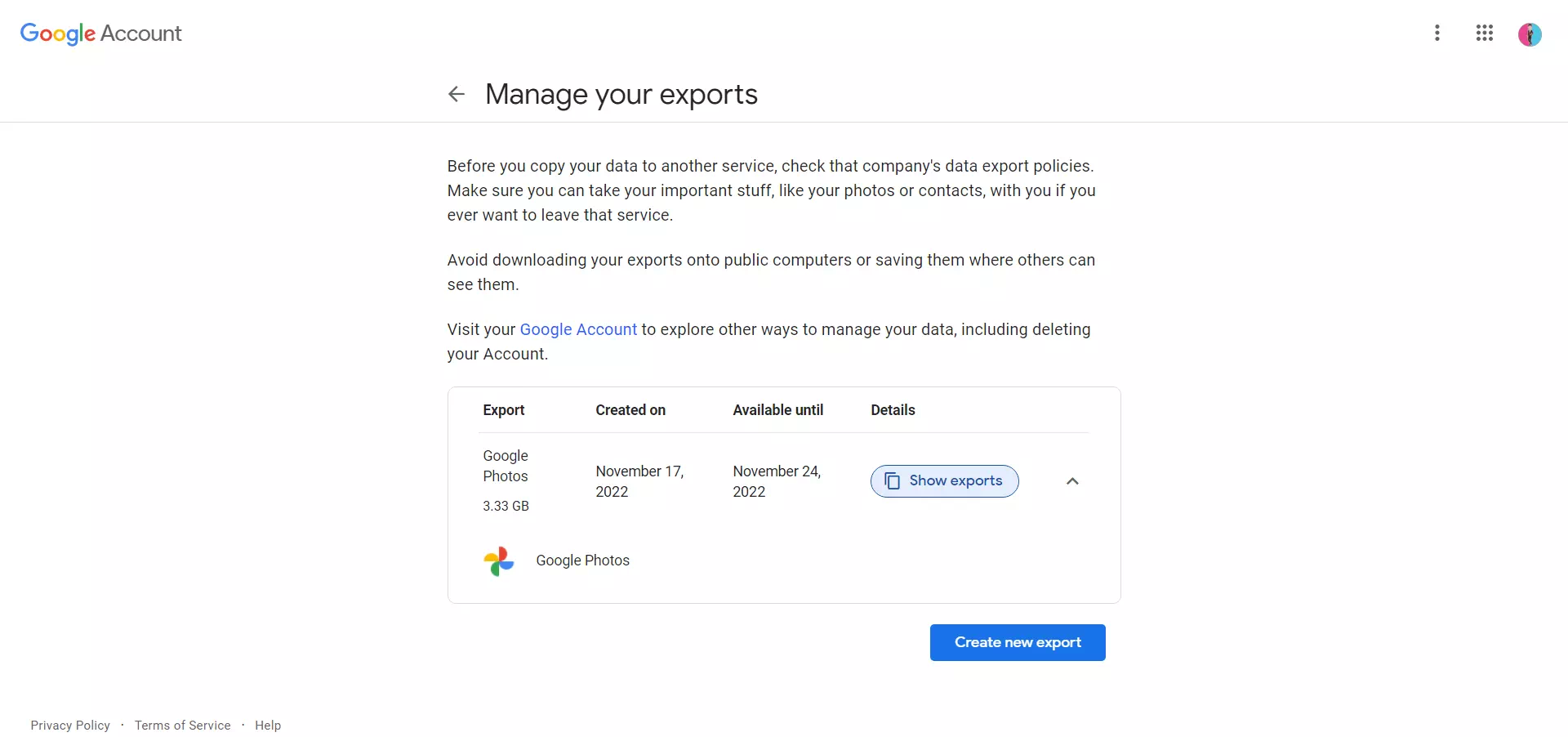1568x737 pixels.
Task: Click the 3.33 GB size text
Action: click(x=506, y=507)
